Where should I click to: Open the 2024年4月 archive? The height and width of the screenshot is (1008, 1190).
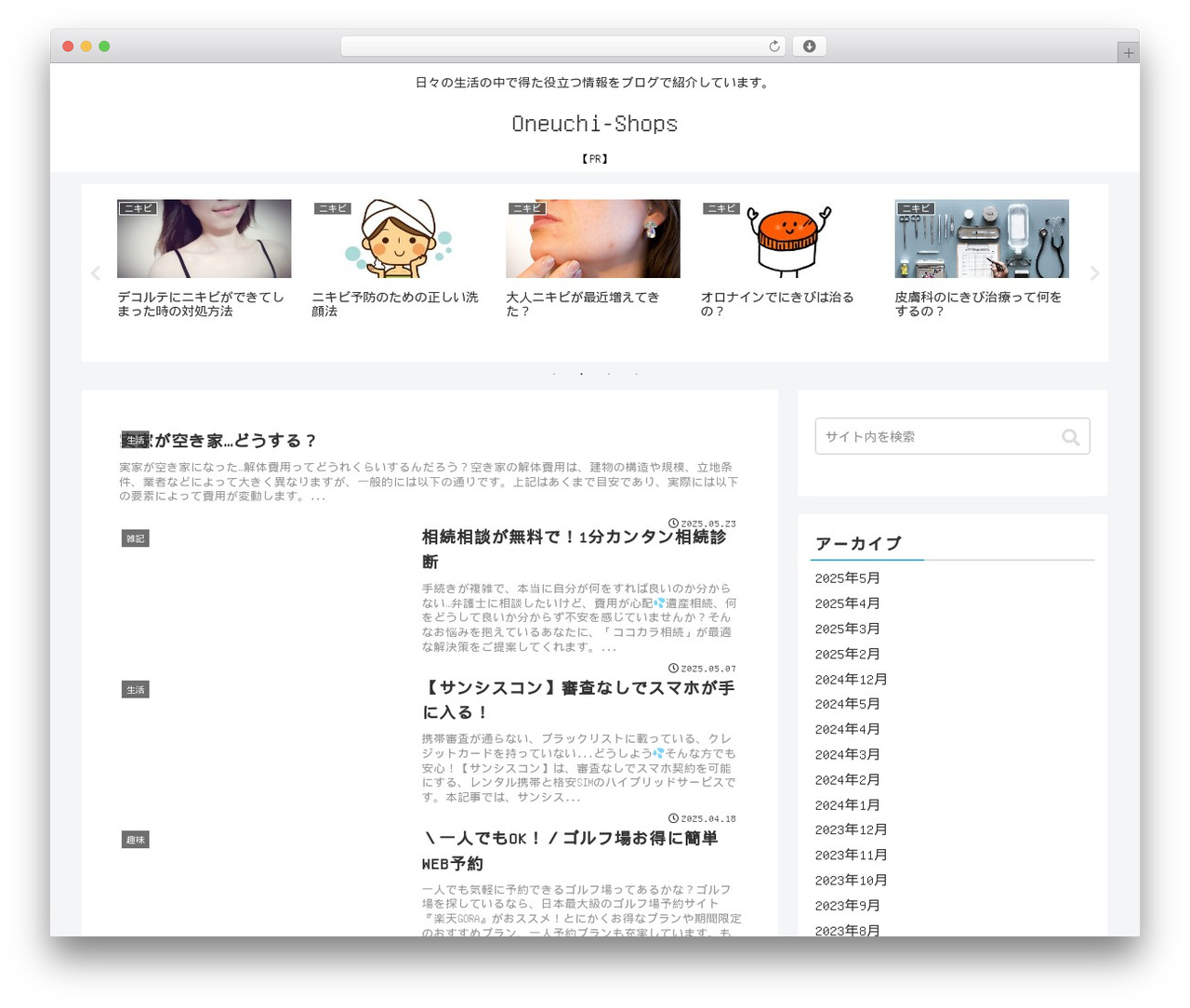847,729
